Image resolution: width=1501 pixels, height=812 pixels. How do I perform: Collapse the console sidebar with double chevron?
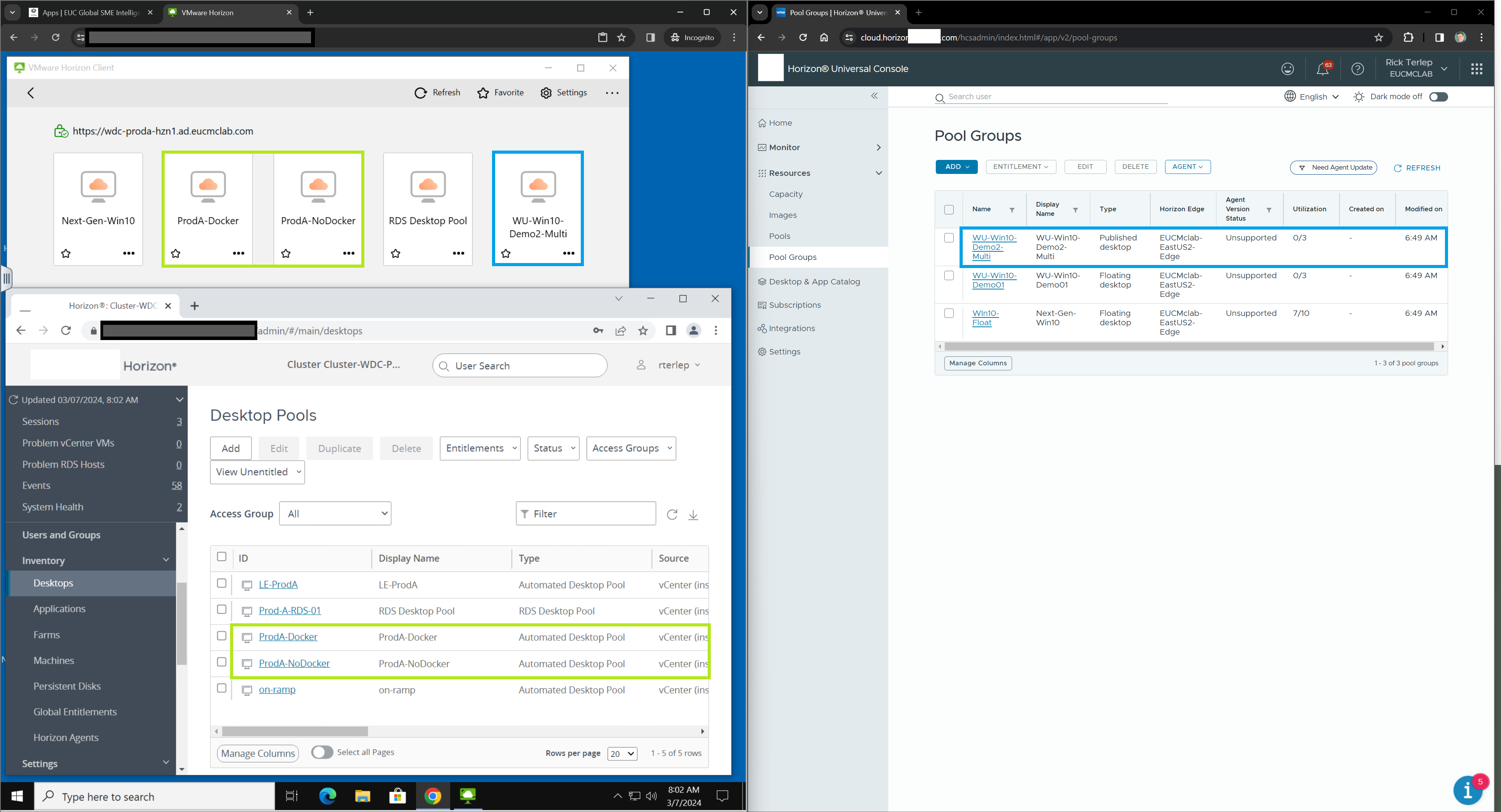coord(874,96)
